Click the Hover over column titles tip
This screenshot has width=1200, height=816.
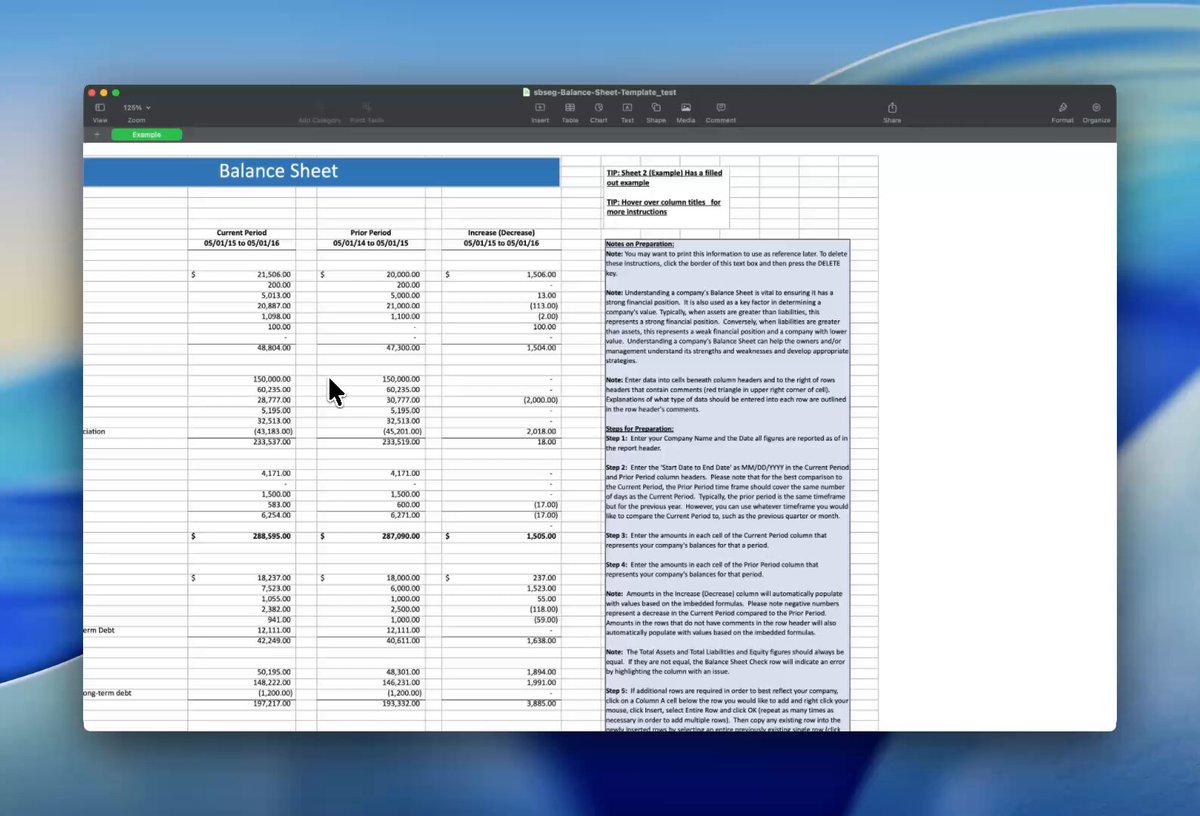click(663, 207)
